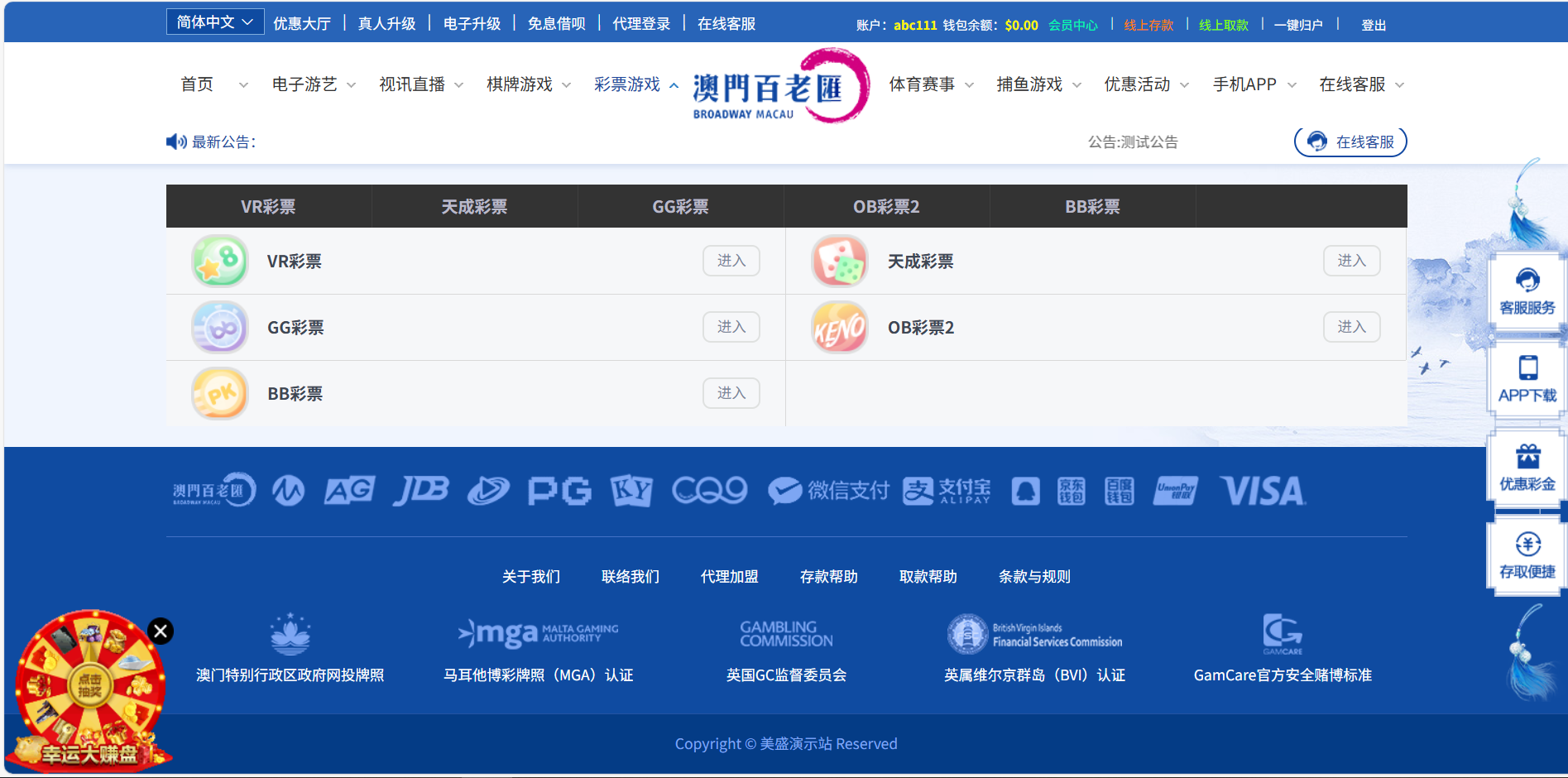Collapse the 彩票游戏 navigation menu
The width and height of the screenshot is (1568, 778).
[635, 84]
